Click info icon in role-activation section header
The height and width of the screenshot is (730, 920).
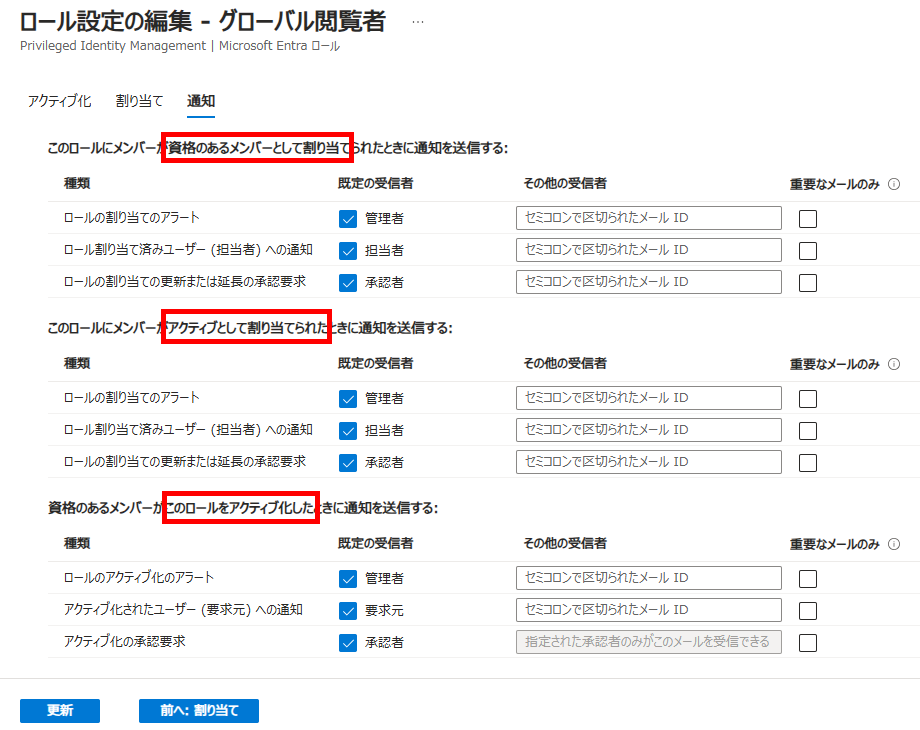pos(894,545)
